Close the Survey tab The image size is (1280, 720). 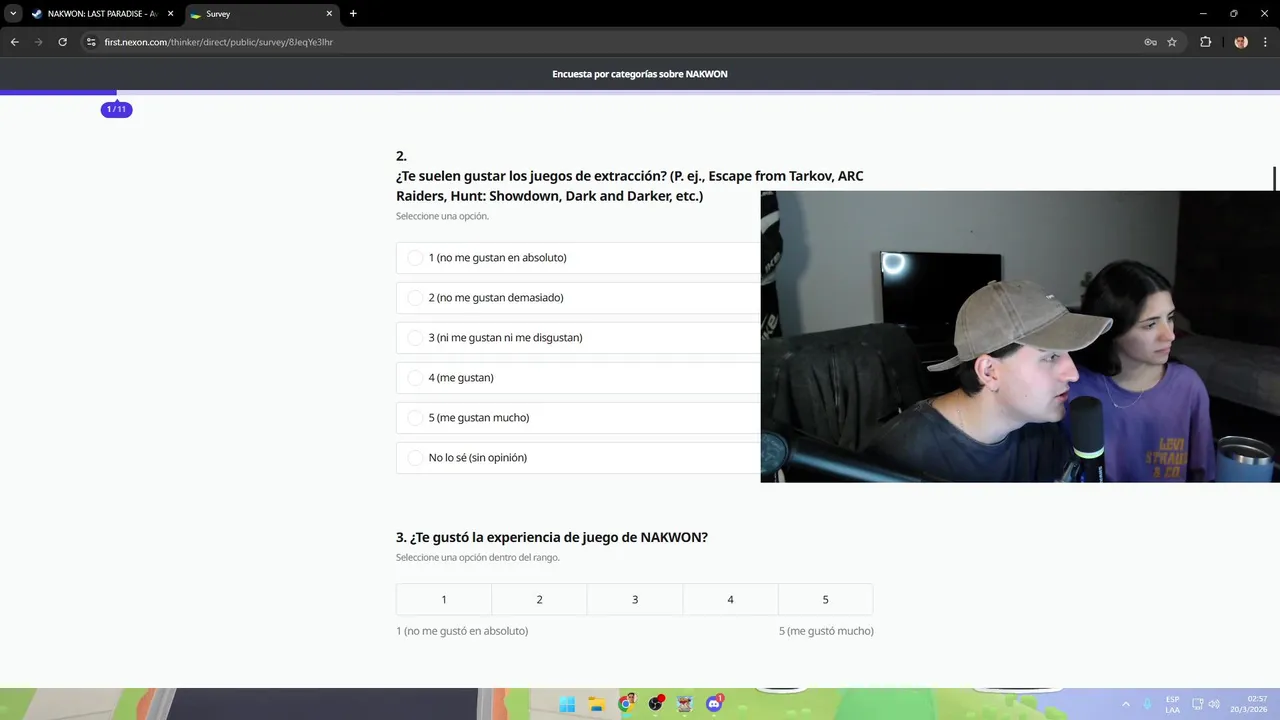(x=329, y=14)
